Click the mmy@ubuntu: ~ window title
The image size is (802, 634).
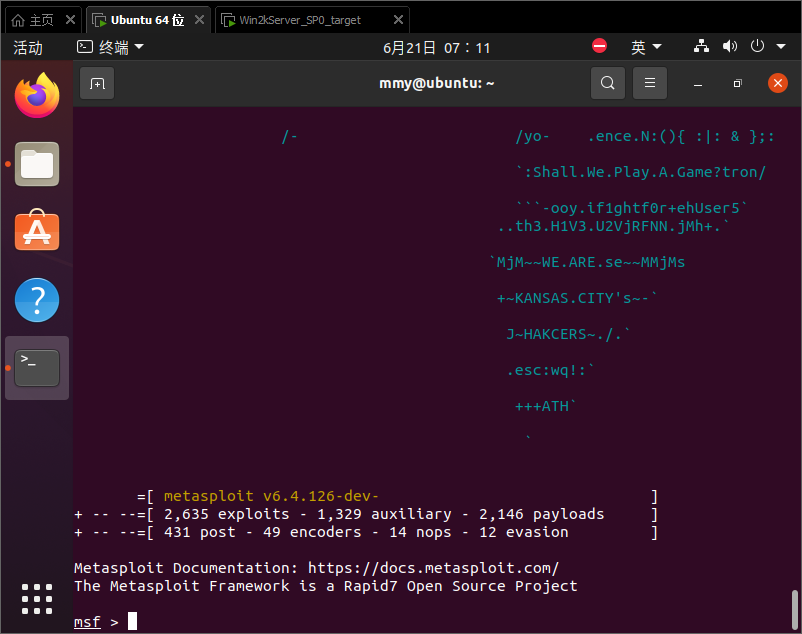coord(436,83)
